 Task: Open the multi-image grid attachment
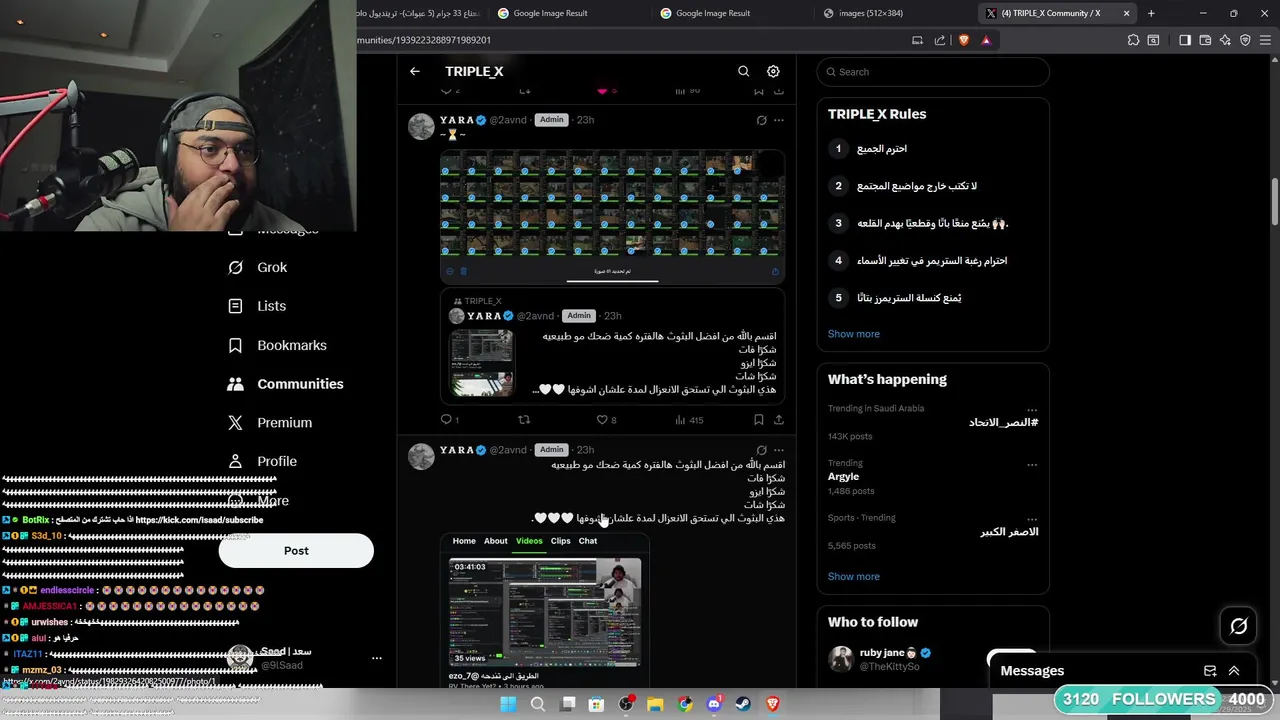612,217
